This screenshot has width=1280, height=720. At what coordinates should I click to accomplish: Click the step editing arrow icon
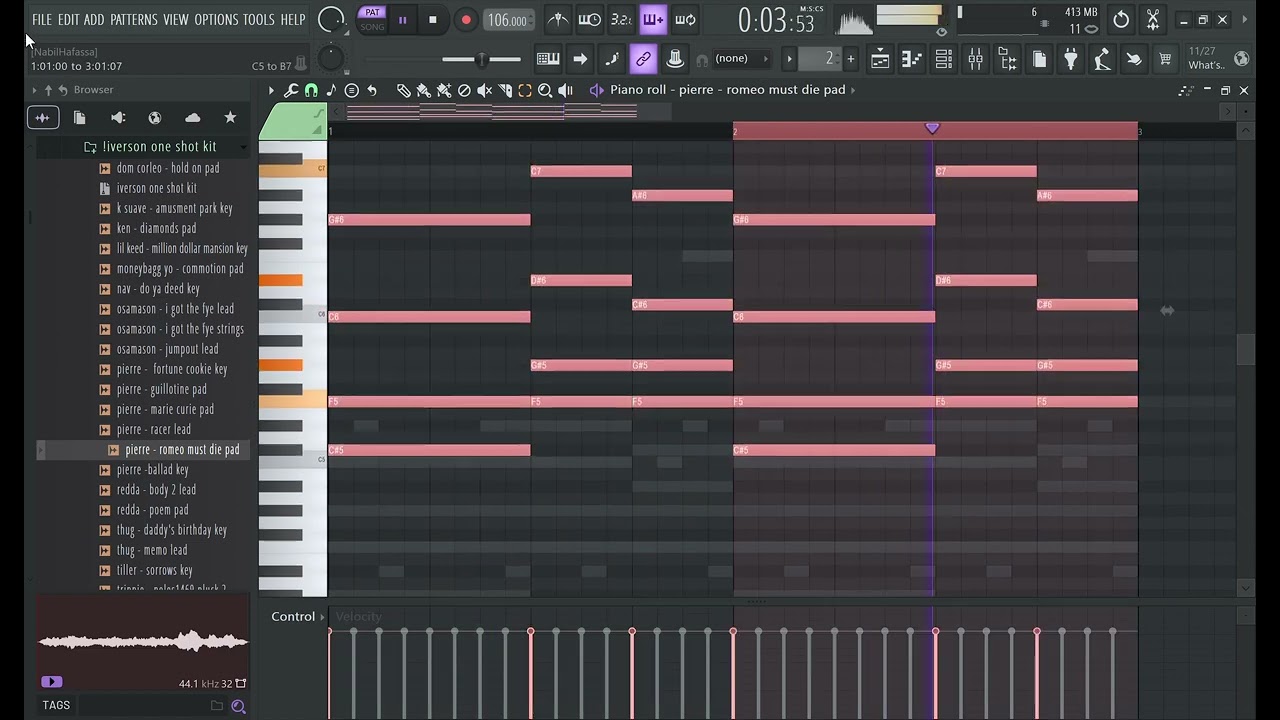click(580, 59)
